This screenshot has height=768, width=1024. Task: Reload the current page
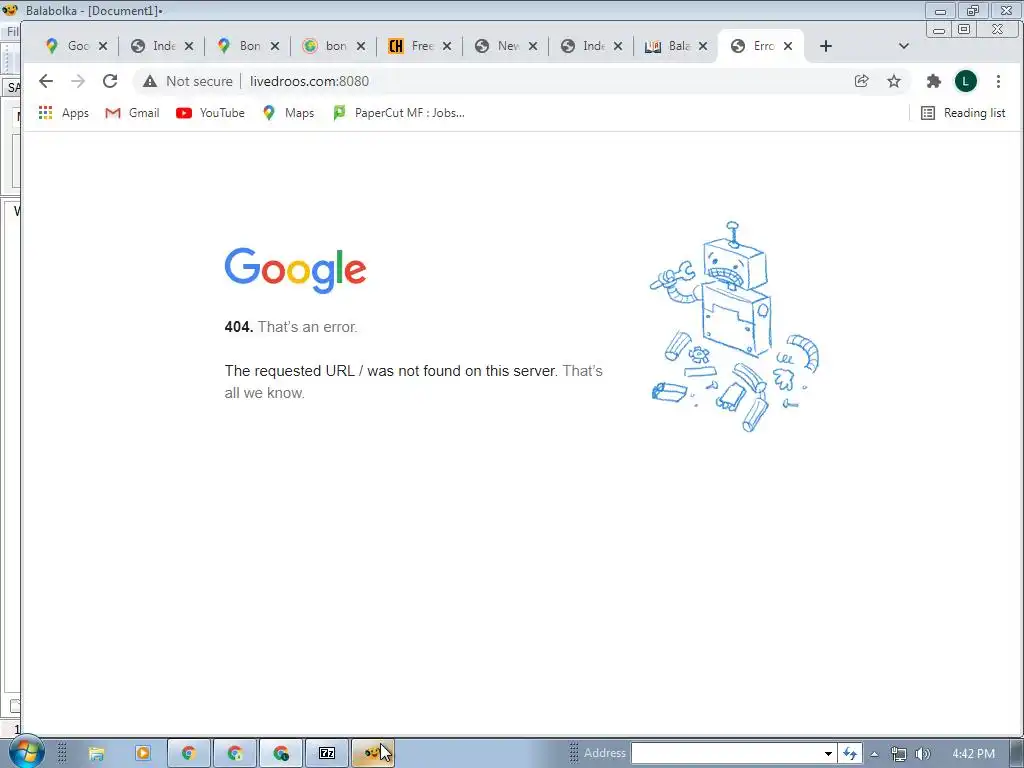[x=110, y=81]
